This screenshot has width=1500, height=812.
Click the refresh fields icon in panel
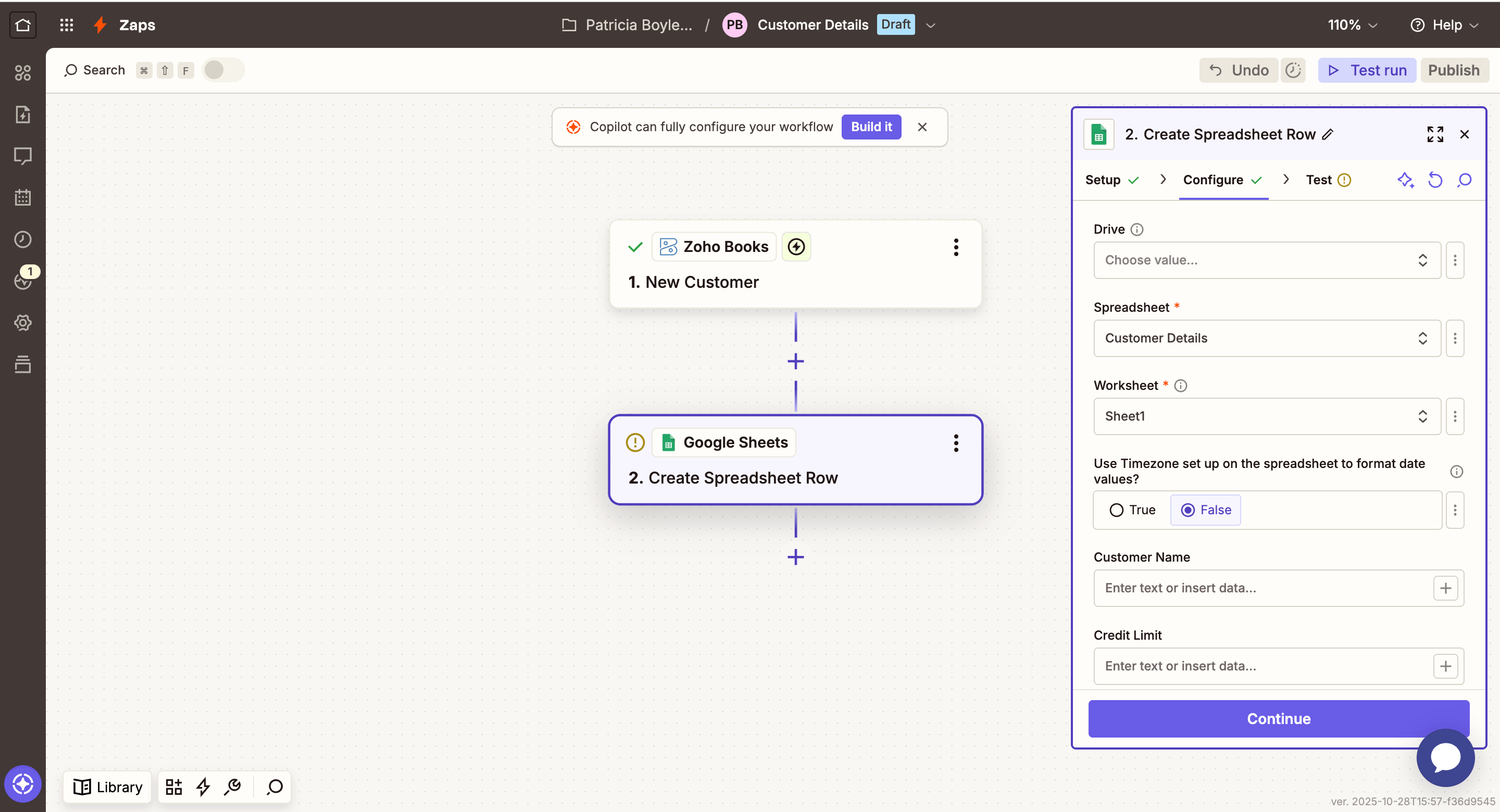(x=1435, y=180)
